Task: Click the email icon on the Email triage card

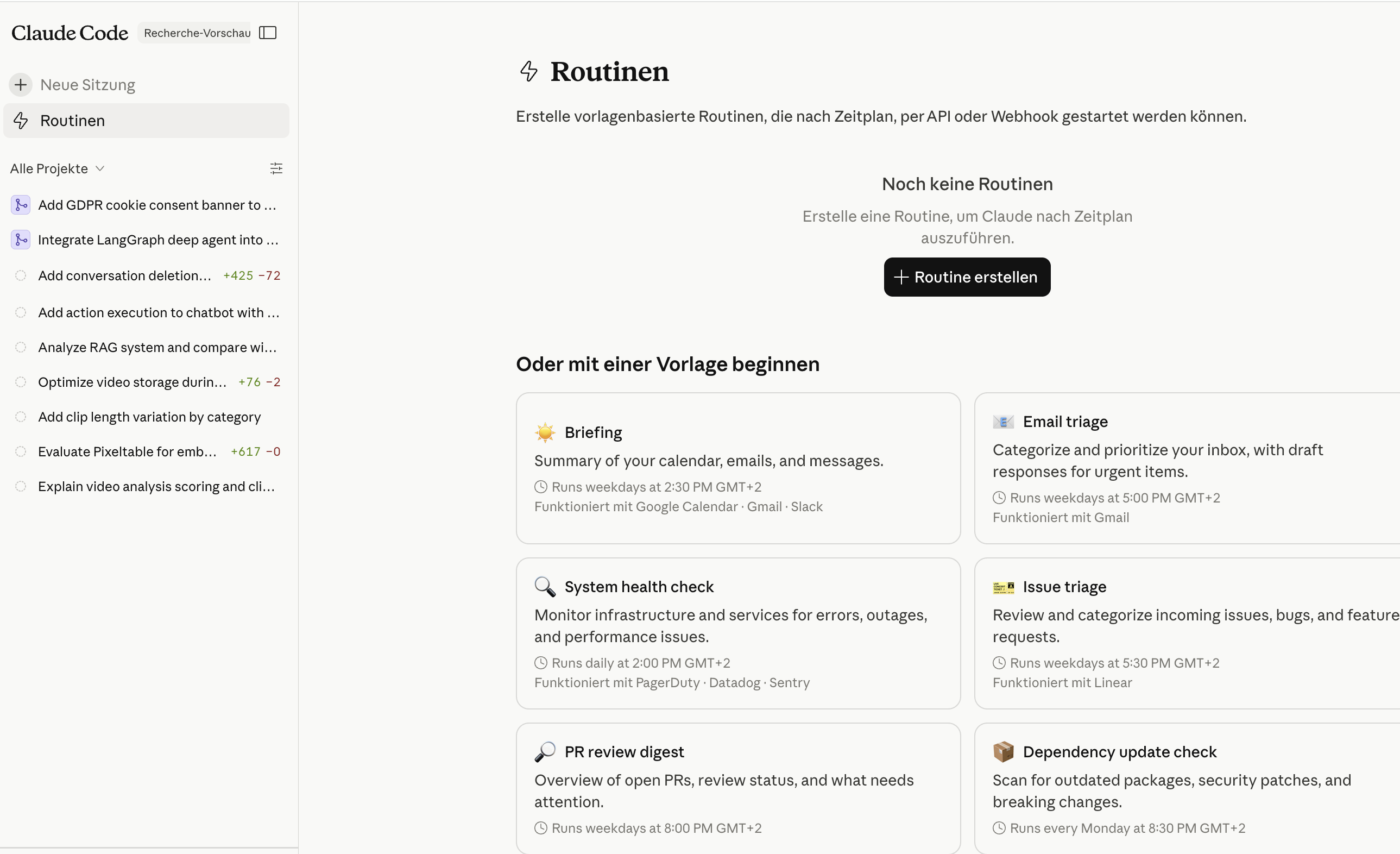Action: coord(1004,422)
